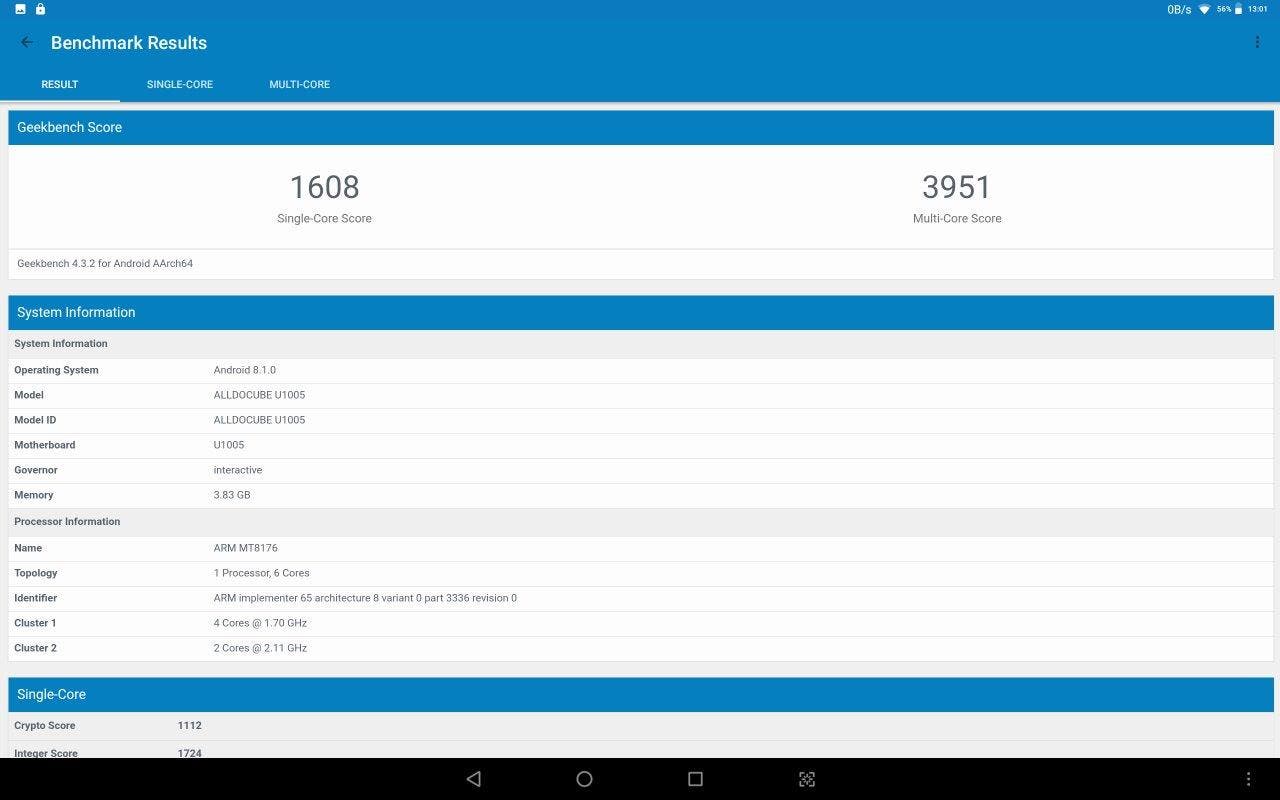Tap the processor name ARM MT8176
The height and width of the screenshot is (800, 1280).
point(246,548)
